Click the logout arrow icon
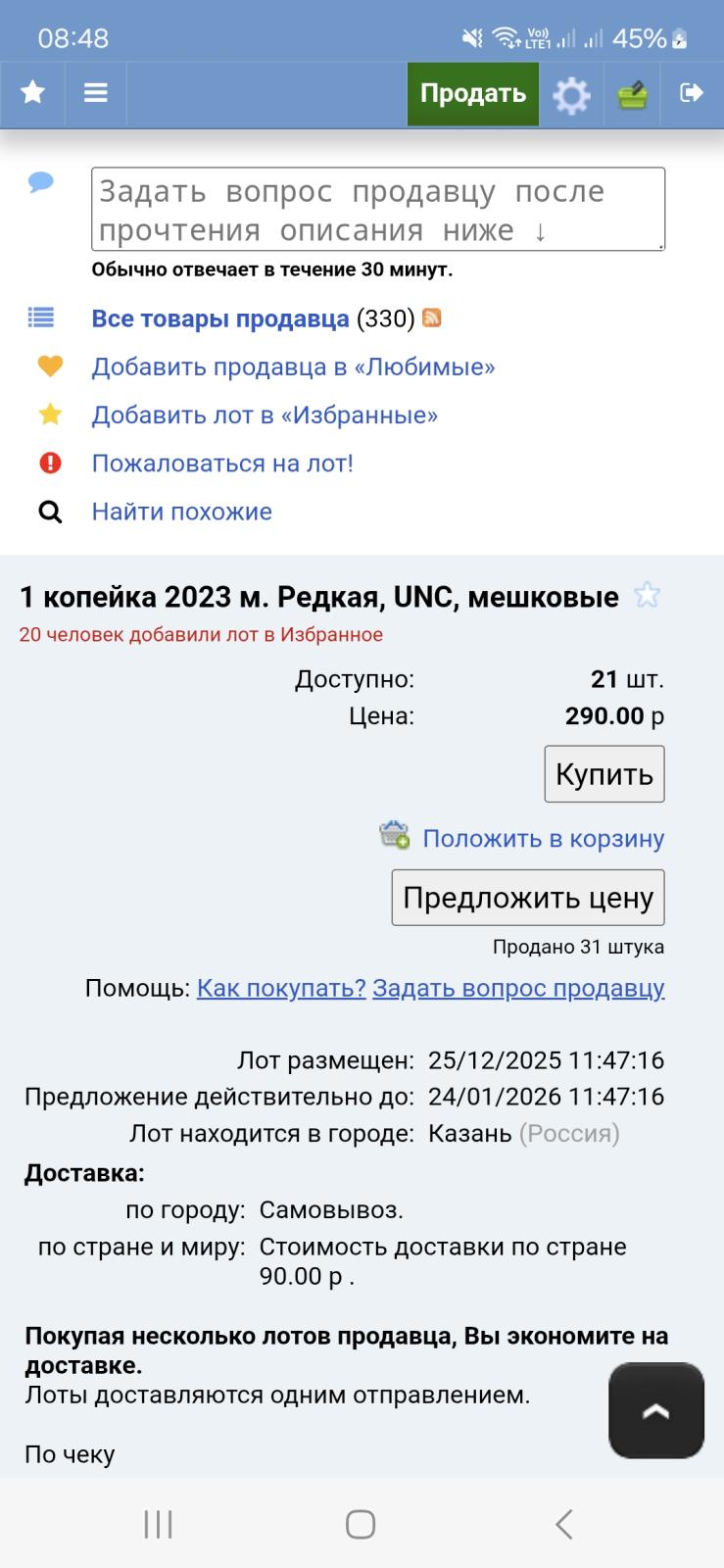This screenshot has width=724, height=1568. [x=692, y=93]
